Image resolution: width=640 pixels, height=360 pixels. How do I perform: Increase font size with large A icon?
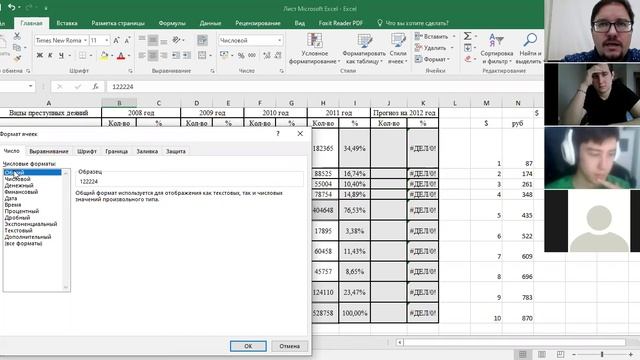(x=116, y=40)
